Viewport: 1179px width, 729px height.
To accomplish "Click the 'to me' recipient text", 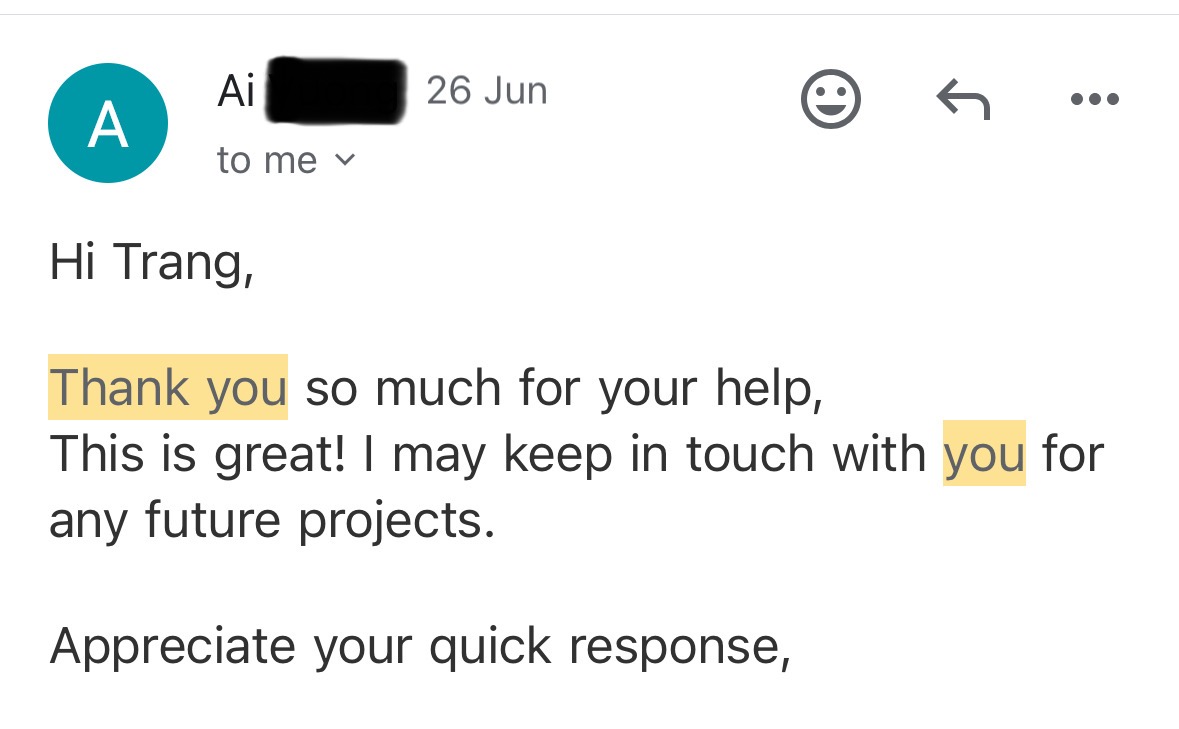I will click(267, 160).
